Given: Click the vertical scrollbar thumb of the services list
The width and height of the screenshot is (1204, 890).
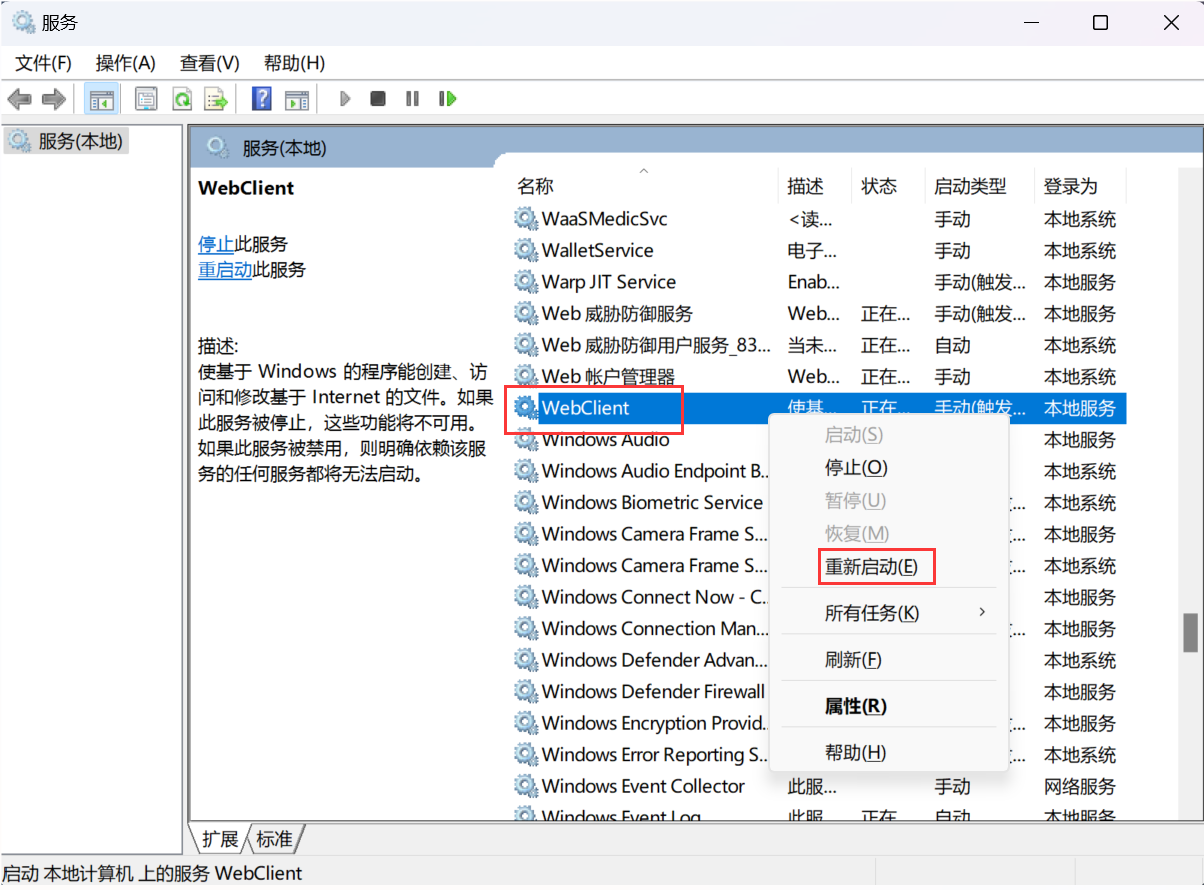Looking at the screenshot, I should [x=1190, y=632].
